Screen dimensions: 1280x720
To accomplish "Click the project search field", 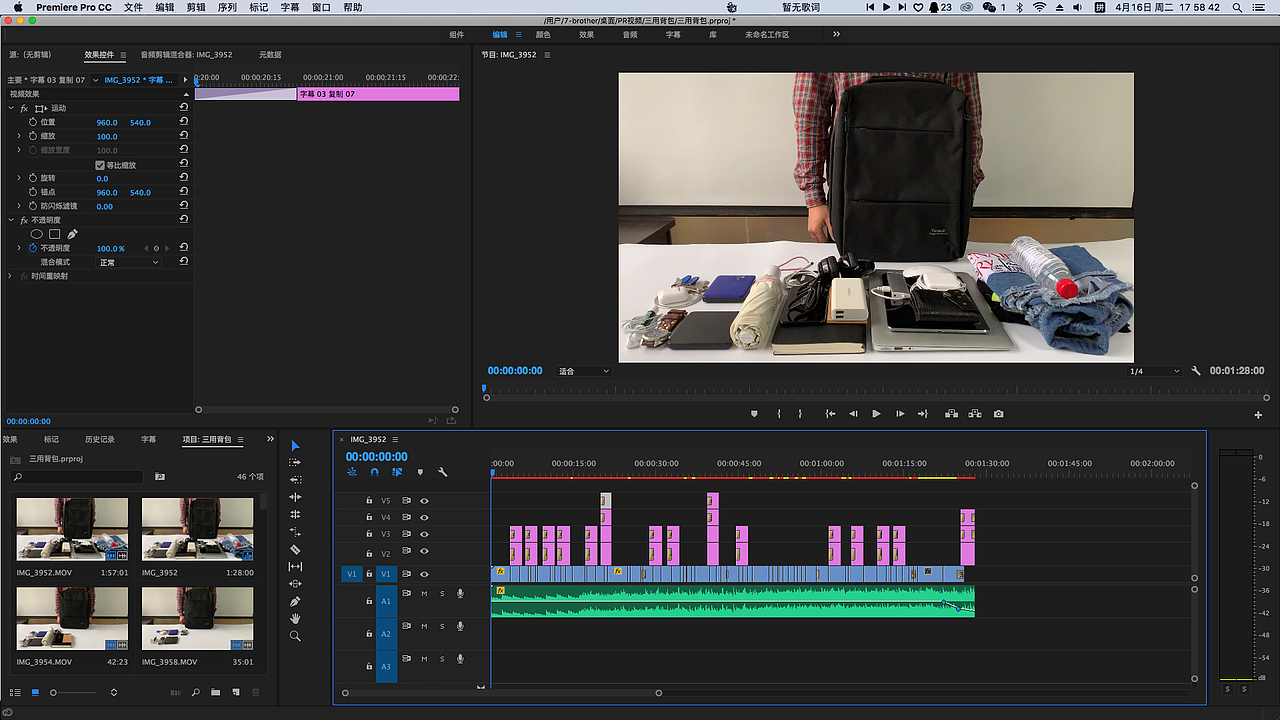I will click(x=77, y=477).
